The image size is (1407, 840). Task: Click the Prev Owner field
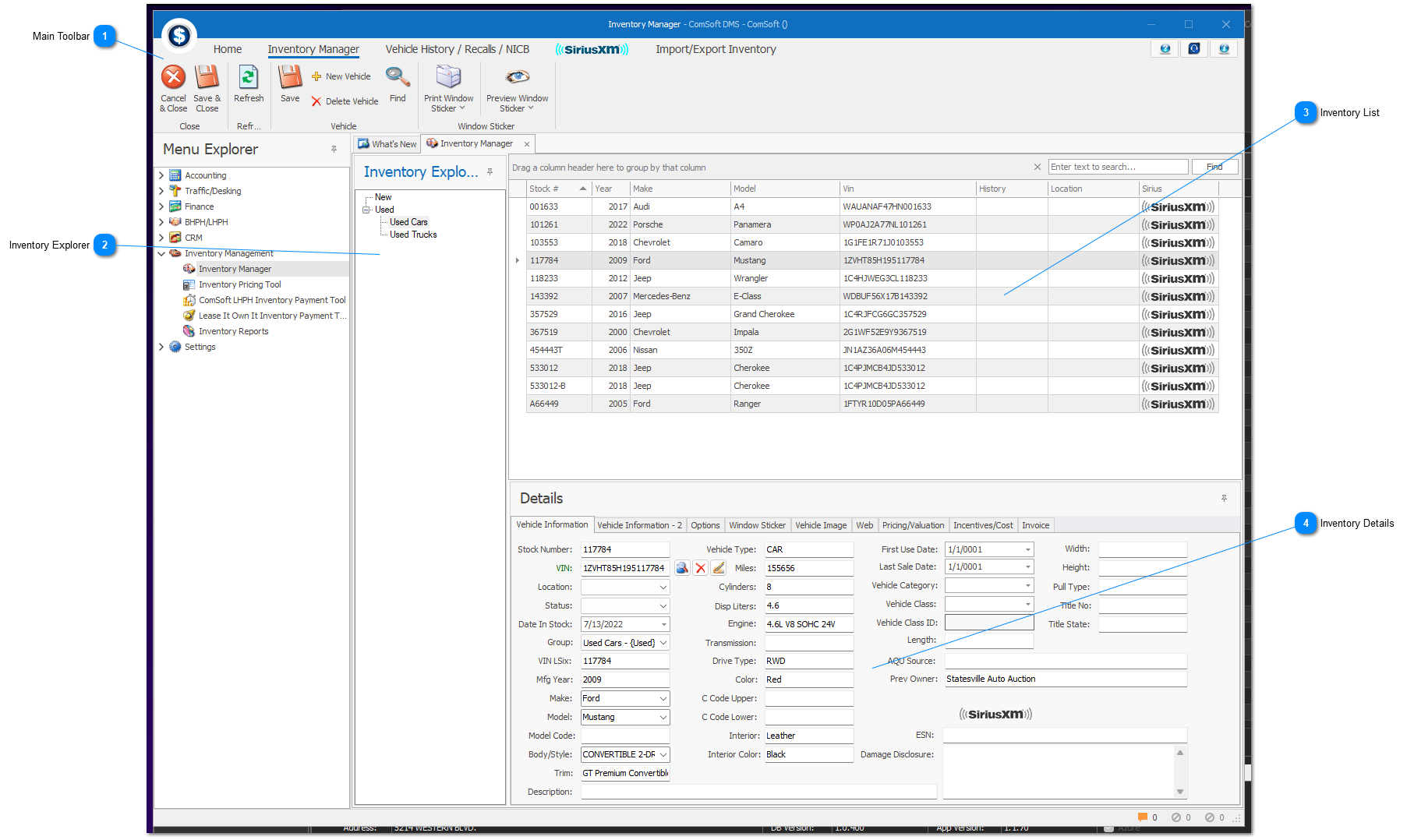[x=1066, y=679]
